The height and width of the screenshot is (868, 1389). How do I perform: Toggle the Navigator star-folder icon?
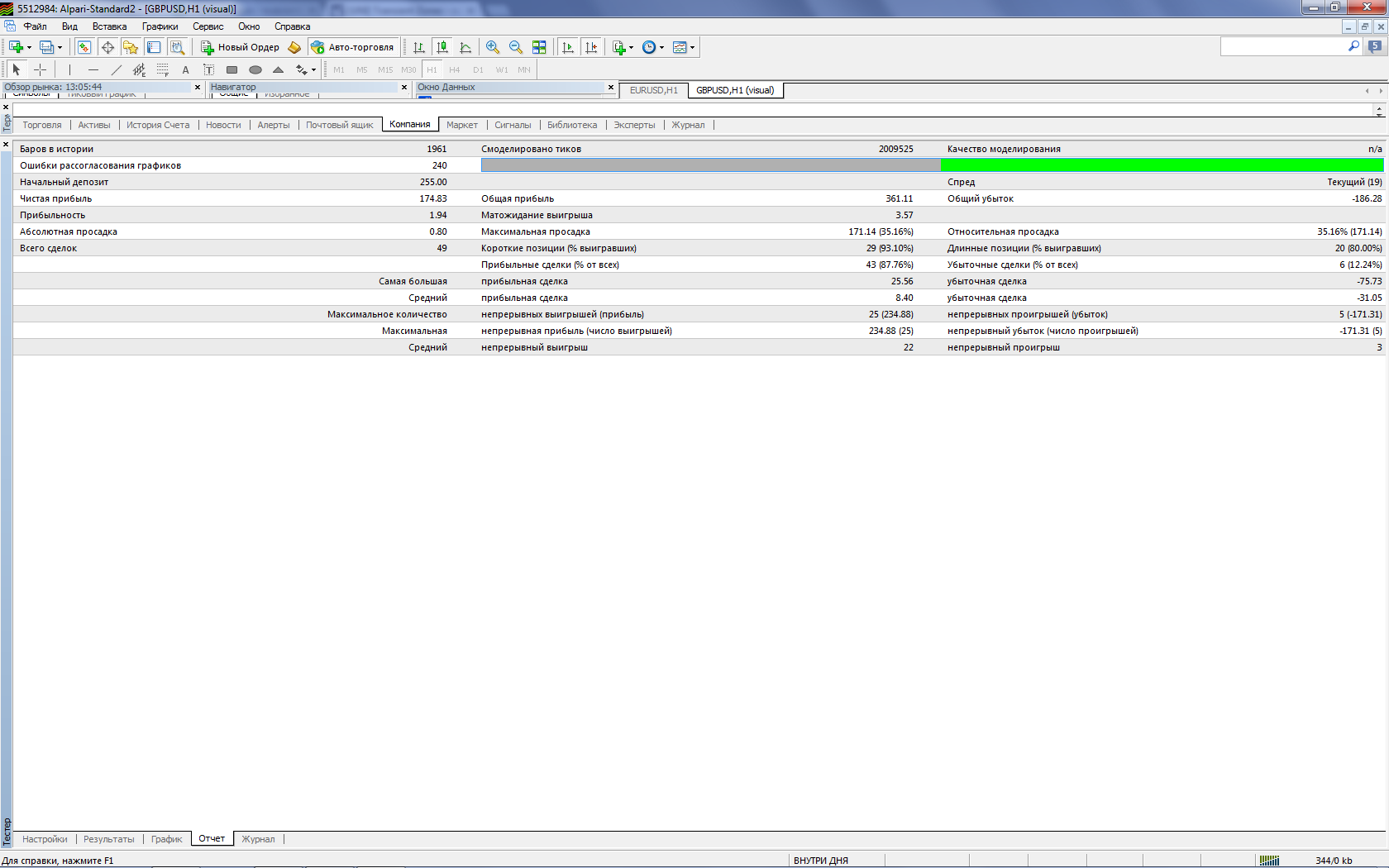point(131,47)
